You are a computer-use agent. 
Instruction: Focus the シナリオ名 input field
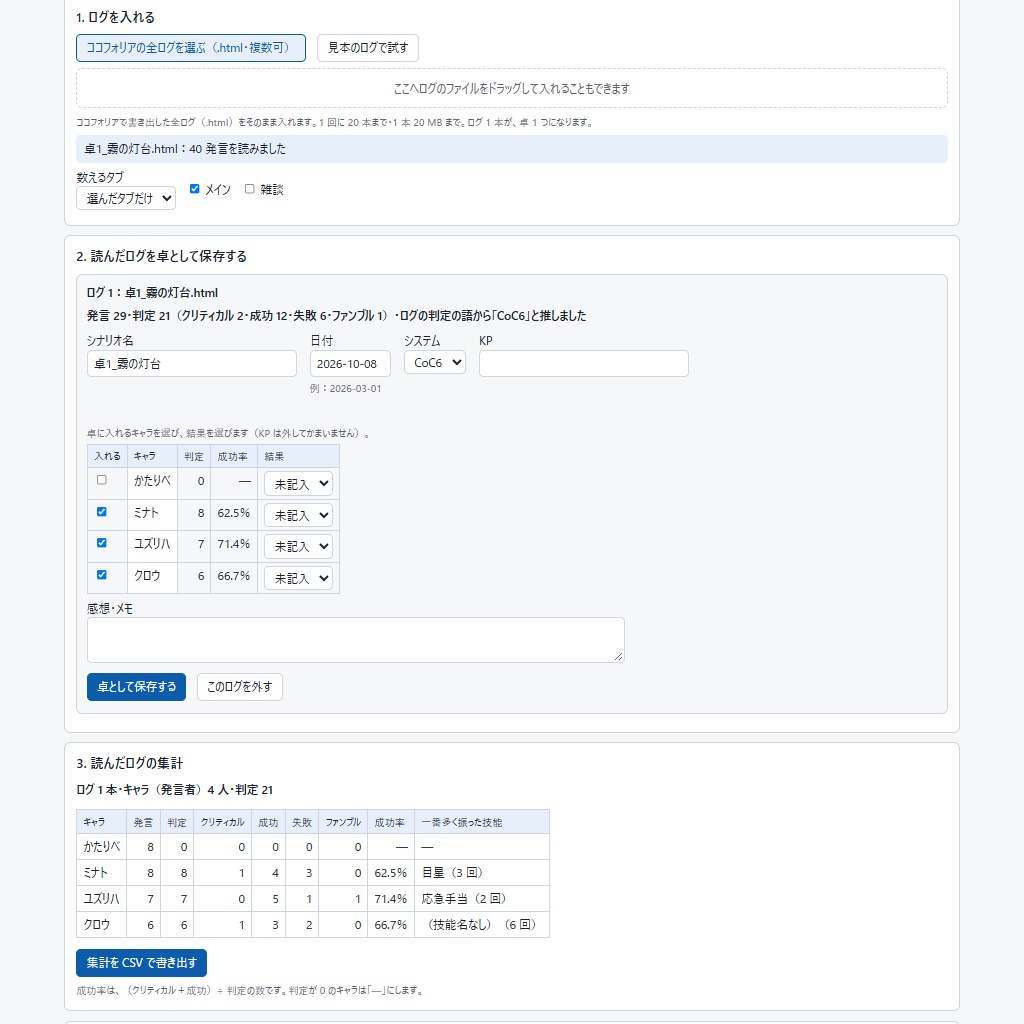tap(192, 364)
